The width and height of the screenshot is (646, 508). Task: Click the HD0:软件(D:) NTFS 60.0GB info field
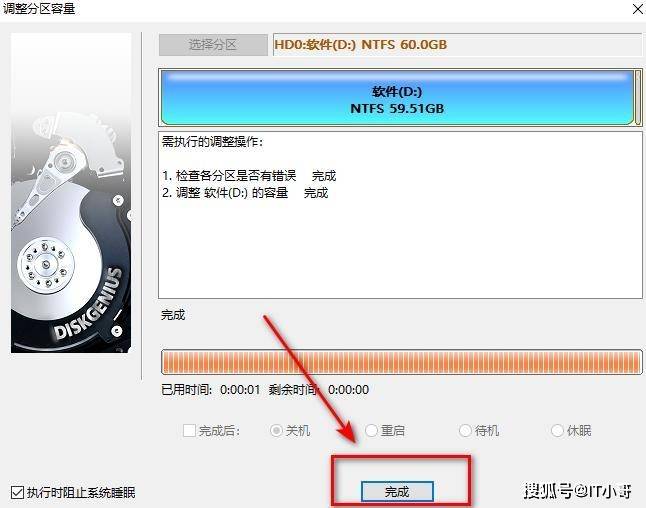point(457,44)
